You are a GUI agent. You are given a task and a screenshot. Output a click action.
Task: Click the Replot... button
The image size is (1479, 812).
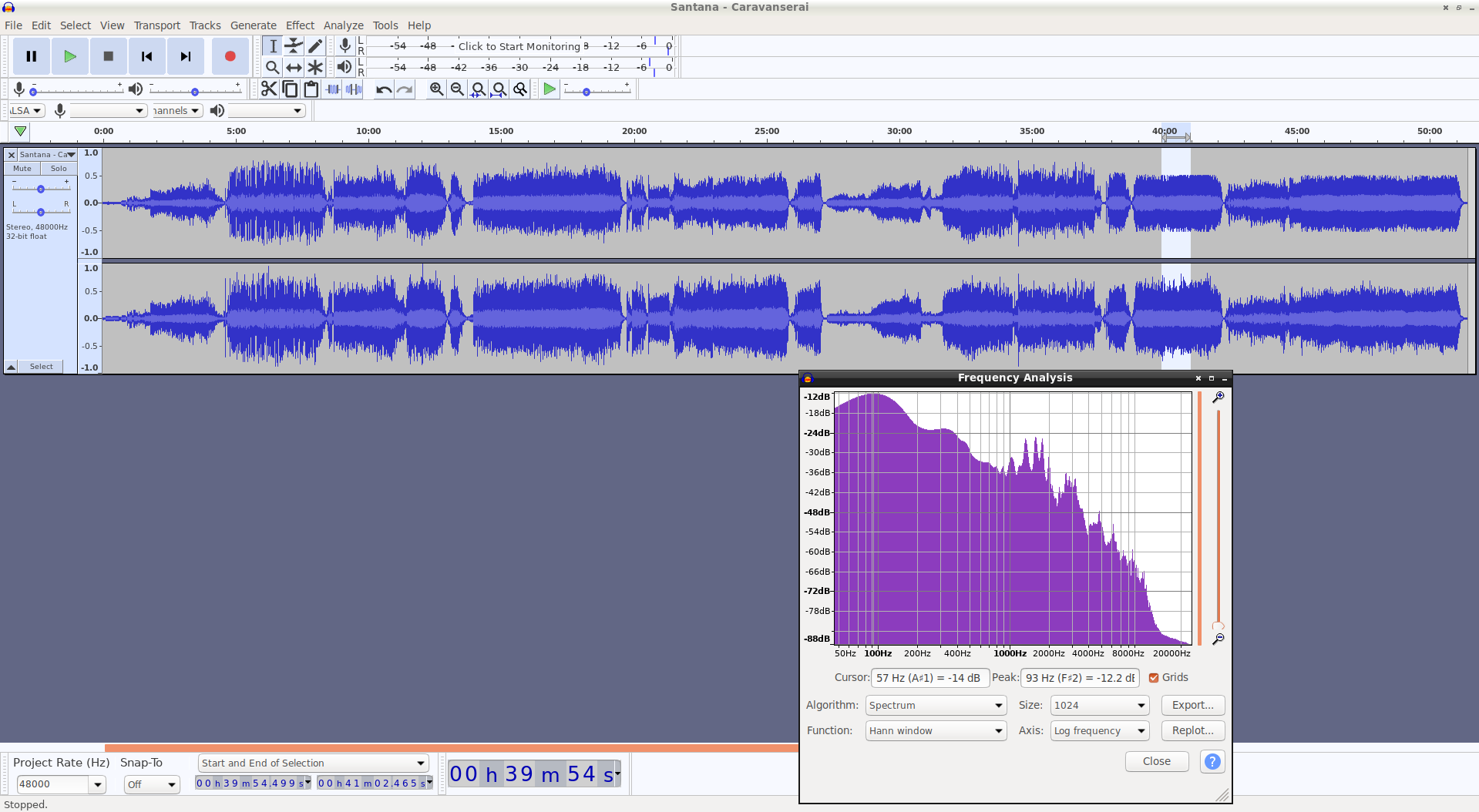click(1192, 730)
